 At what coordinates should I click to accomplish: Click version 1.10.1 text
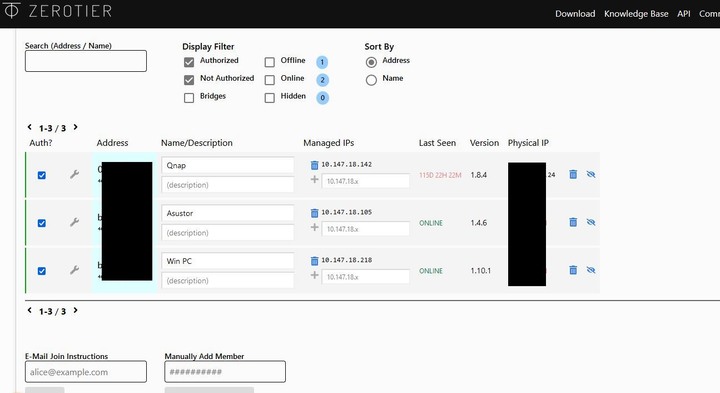(x=480, y=270)
